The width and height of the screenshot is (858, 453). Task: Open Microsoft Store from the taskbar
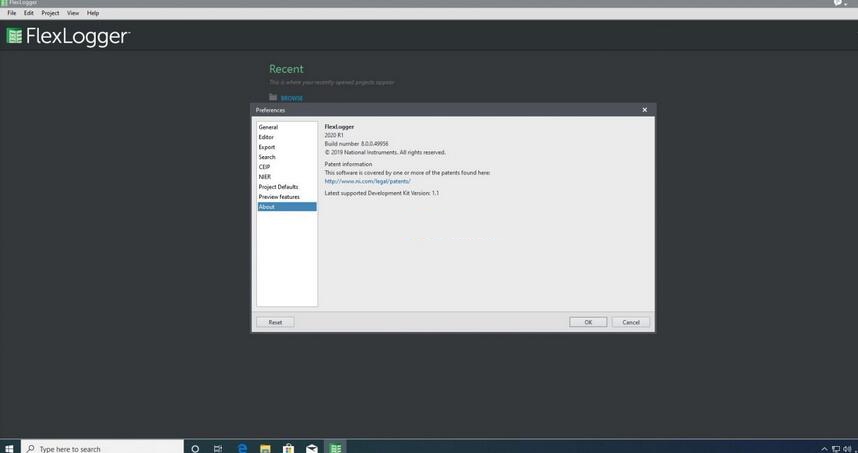(288, 449)
